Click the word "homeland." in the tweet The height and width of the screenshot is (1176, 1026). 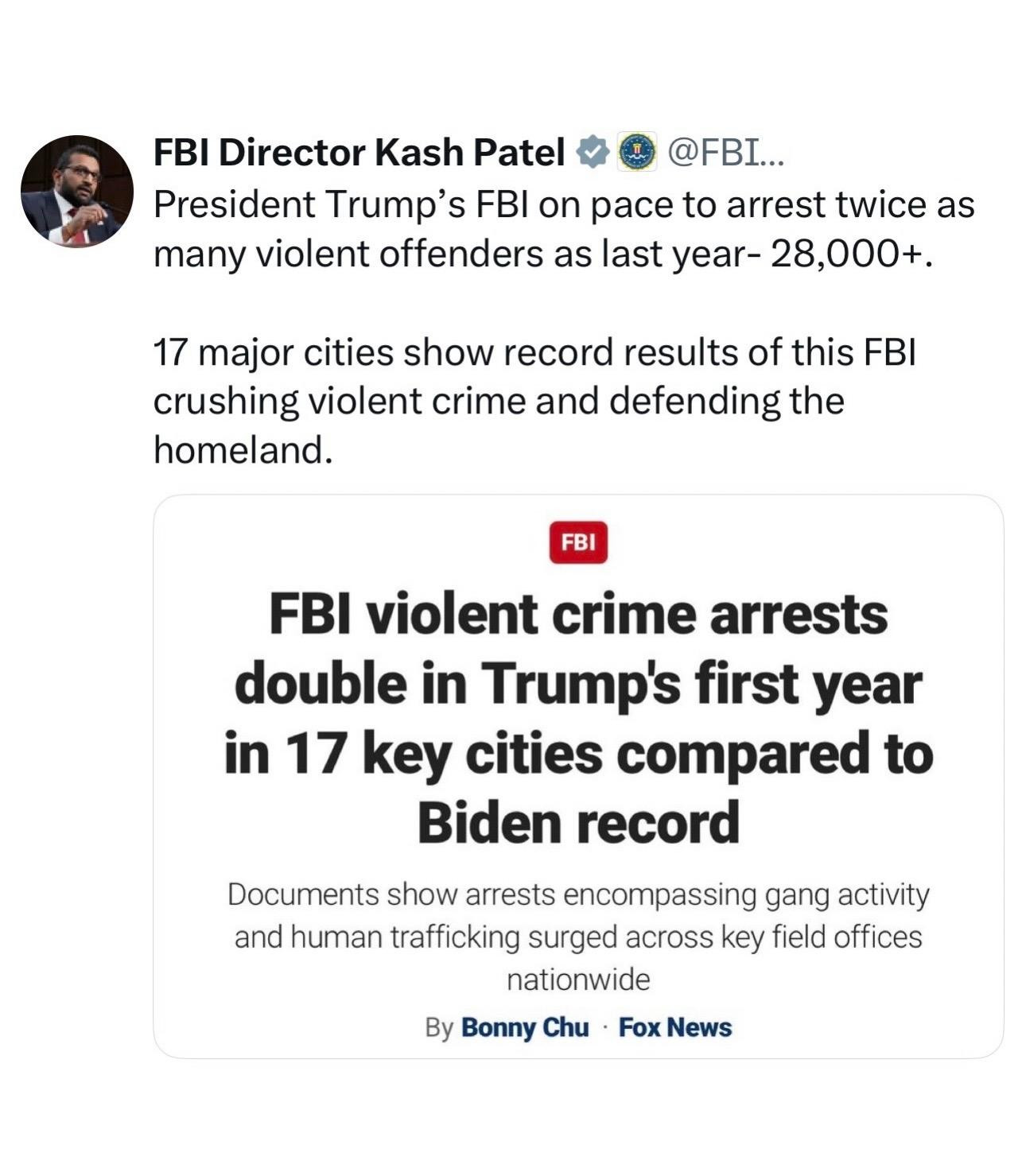tap(242, 451)
